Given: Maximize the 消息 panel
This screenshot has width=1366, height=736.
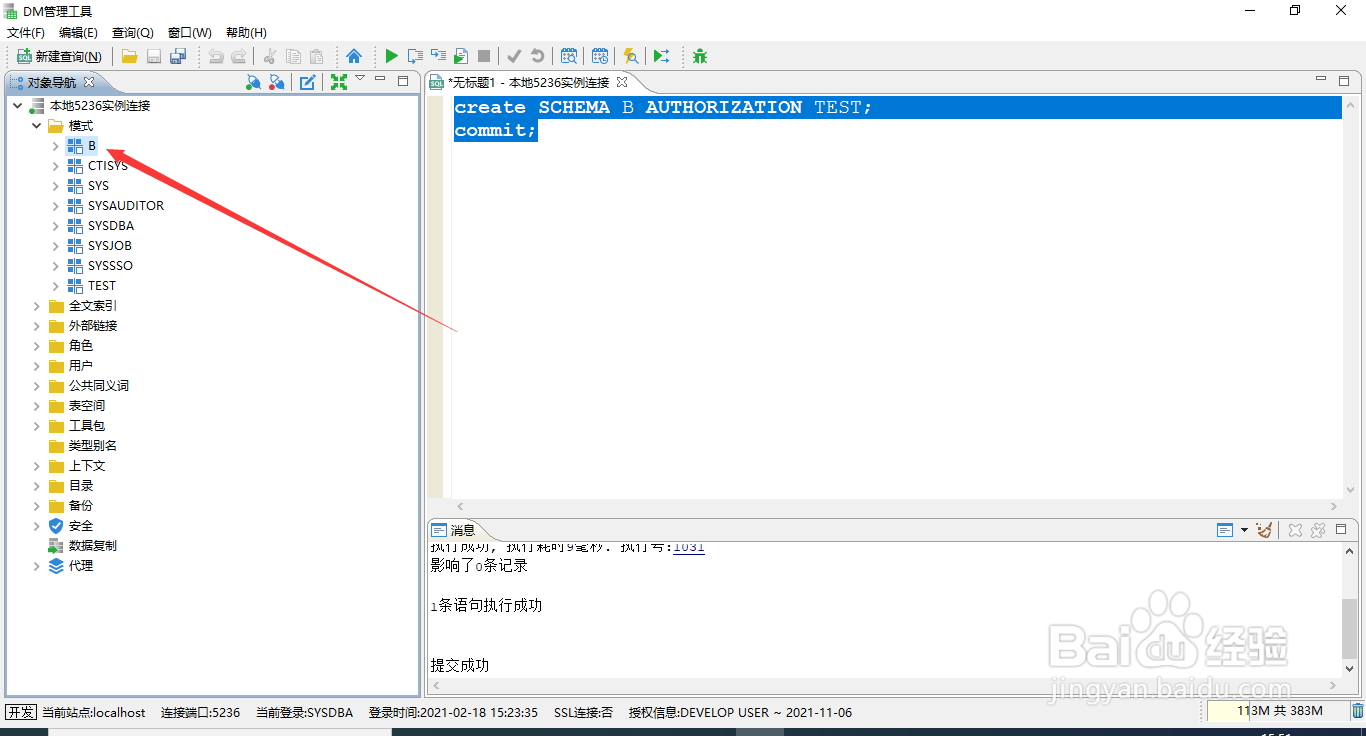Looking at the screenshot, I should click(x=1343, y=530).
